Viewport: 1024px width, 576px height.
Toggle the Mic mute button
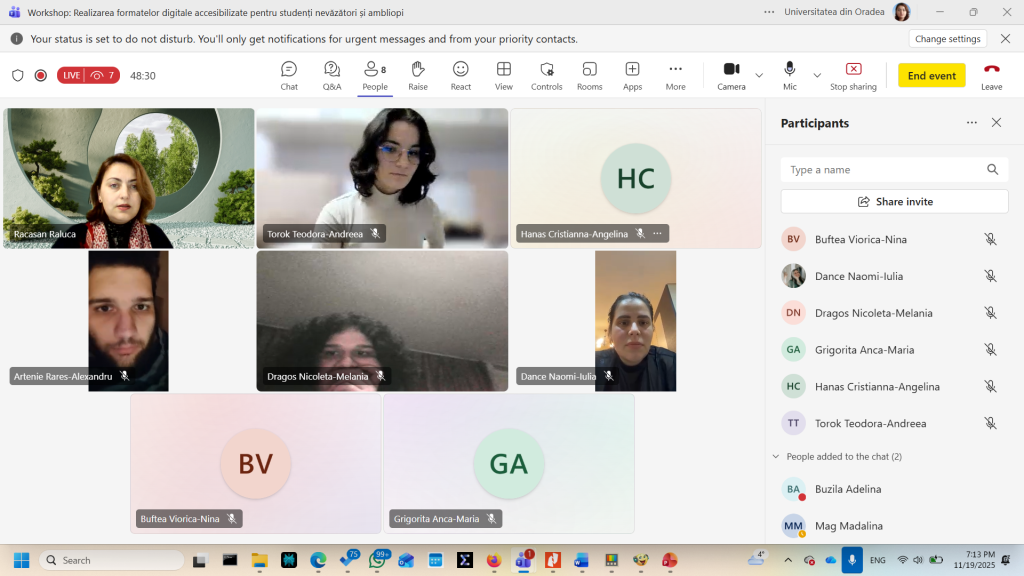click(x=790, y=75)
